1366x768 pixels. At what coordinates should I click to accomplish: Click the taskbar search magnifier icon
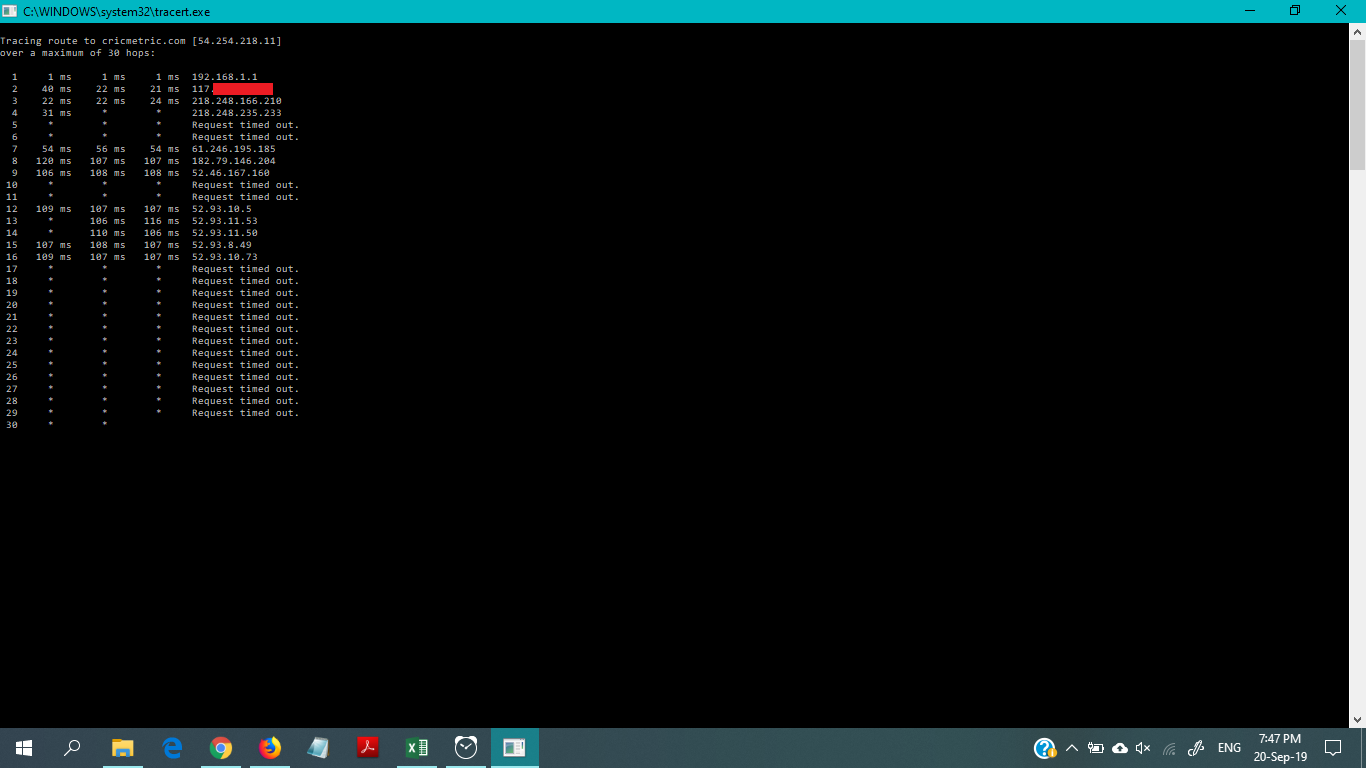tap(72, 748)
